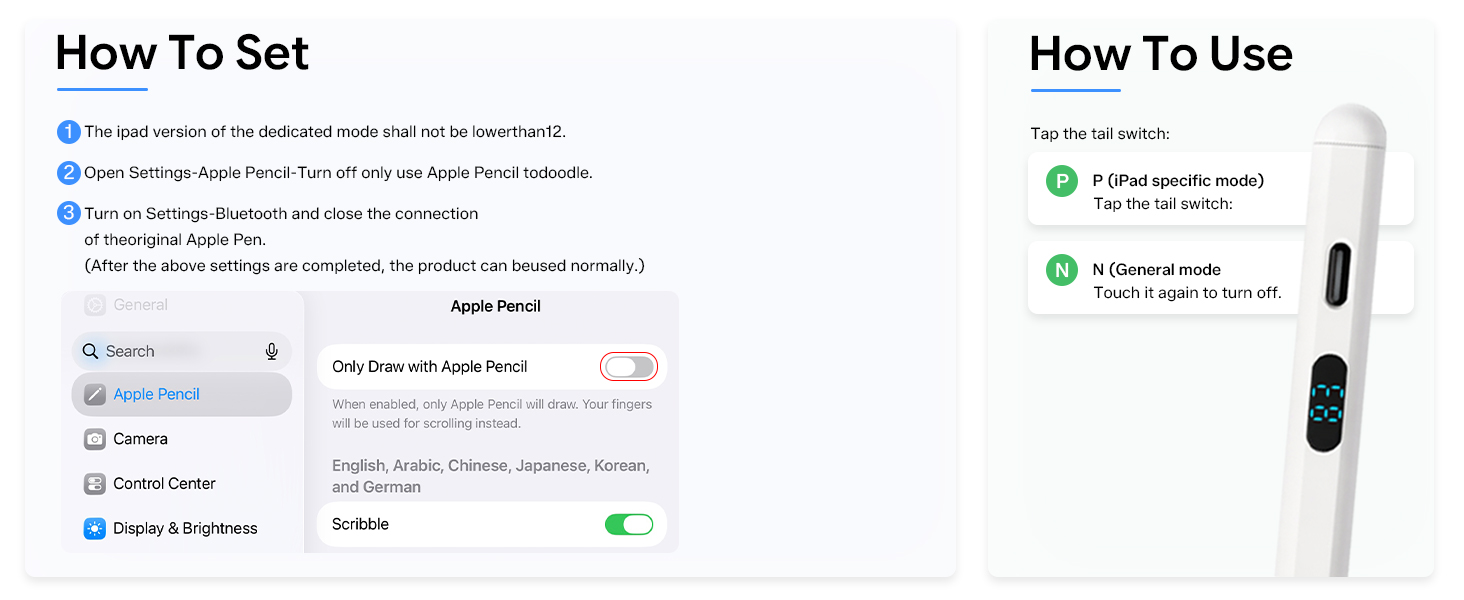Viewport: 1464px width, 600px height.
Task: Click the N (General mode) card
Action: (x=1220, y=278)
